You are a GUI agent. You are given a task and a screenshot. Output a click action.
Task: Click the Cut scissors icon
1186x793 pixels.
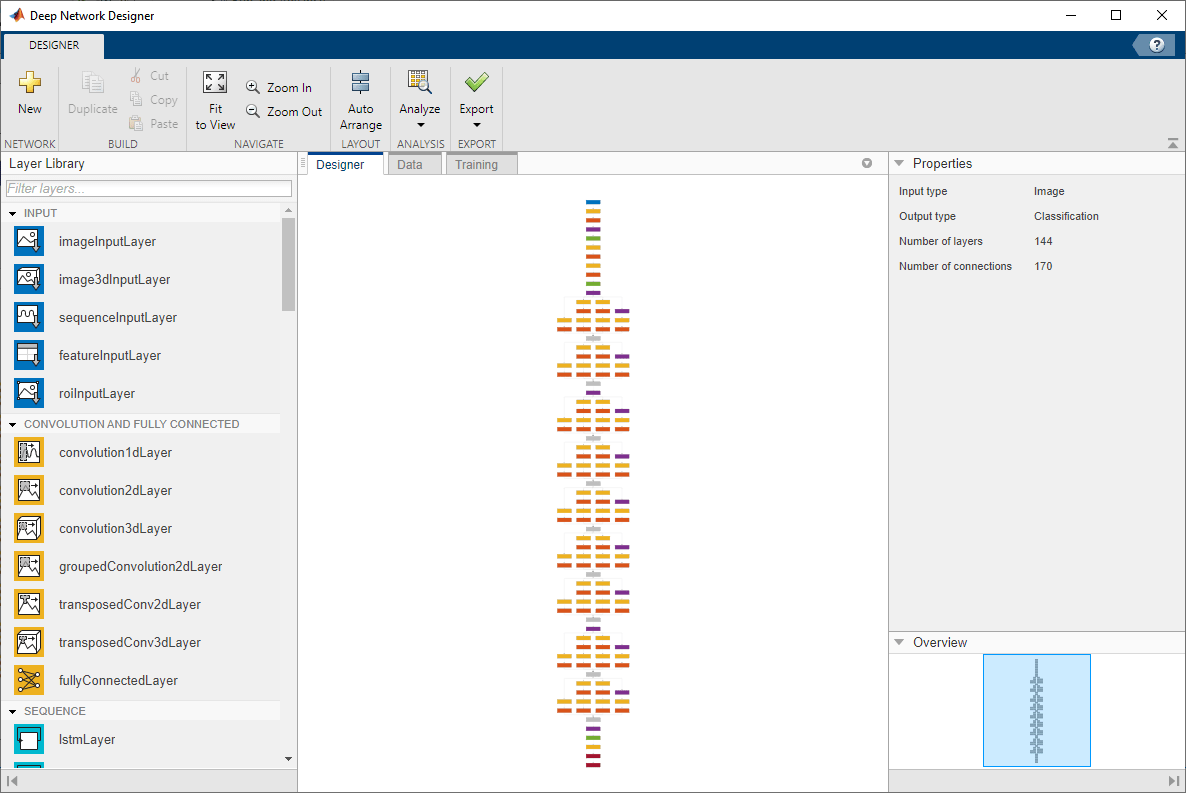[136, 76]
